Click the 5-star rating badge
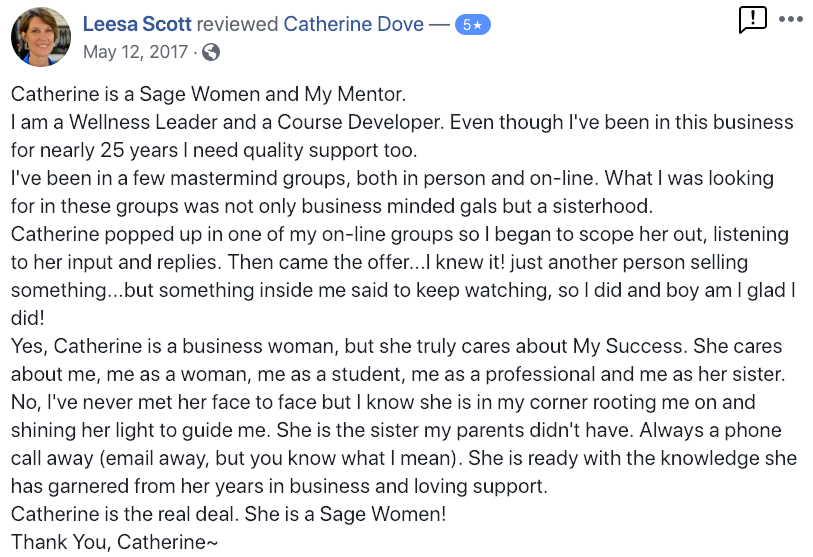Viewport: 813px width, 557px height. coord(472,24)
